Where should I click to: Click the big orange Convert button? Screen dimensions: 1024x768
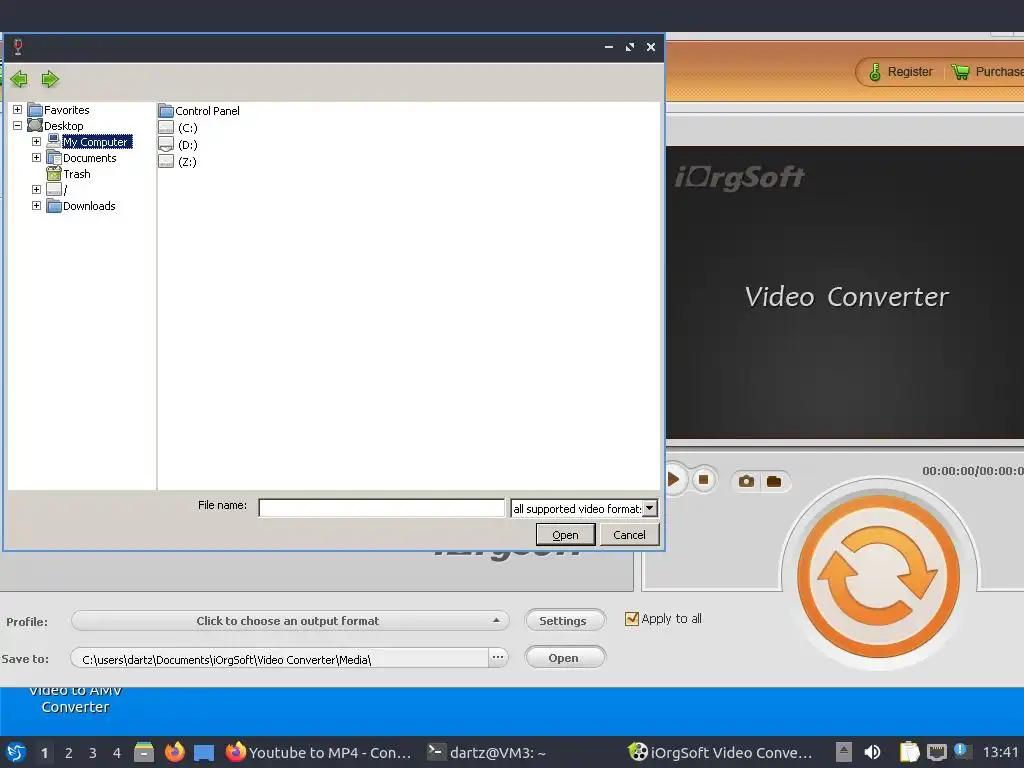tap(879, 576)
